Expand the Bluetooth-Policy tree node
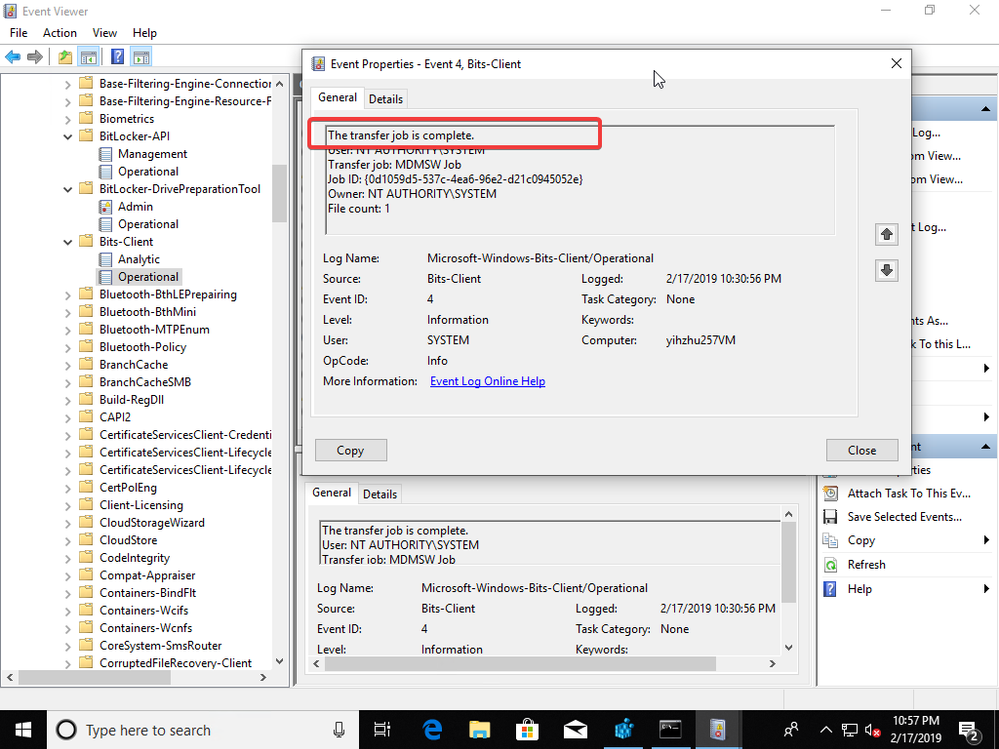Screen dimensions: 999x749 pos(68,347)
